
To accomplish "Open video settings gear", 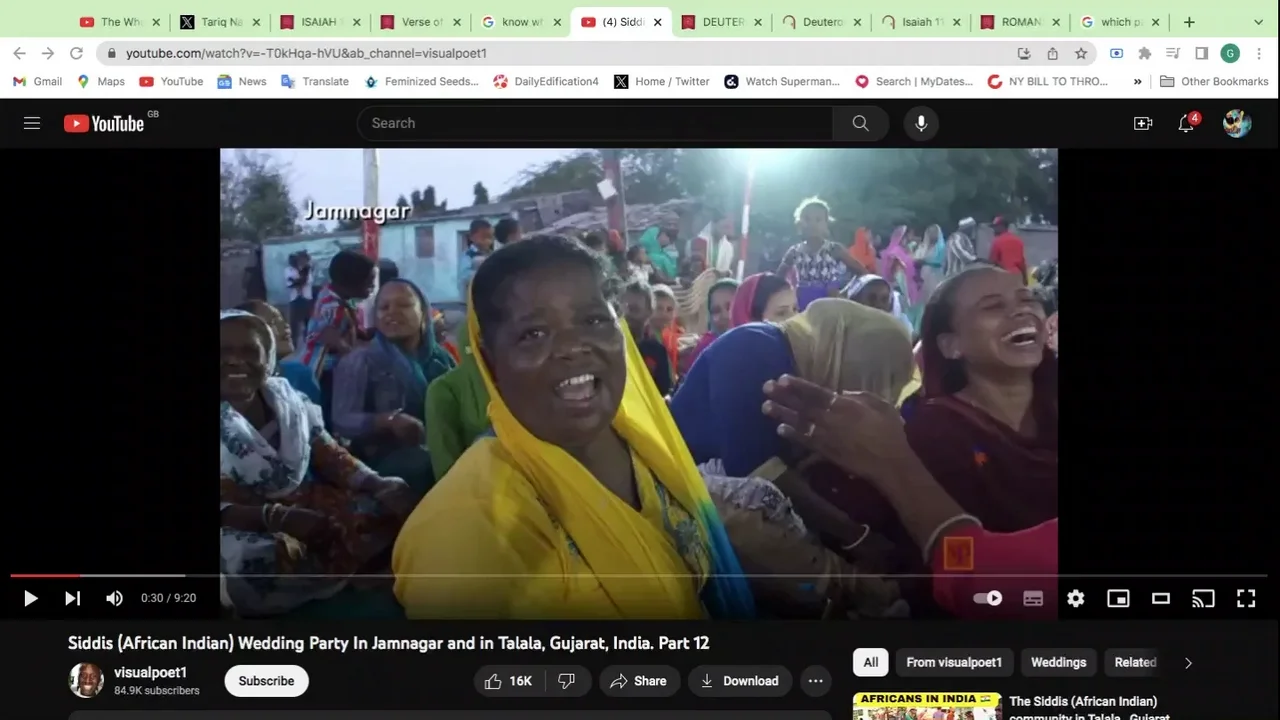I will click(x=1076, y=598).
